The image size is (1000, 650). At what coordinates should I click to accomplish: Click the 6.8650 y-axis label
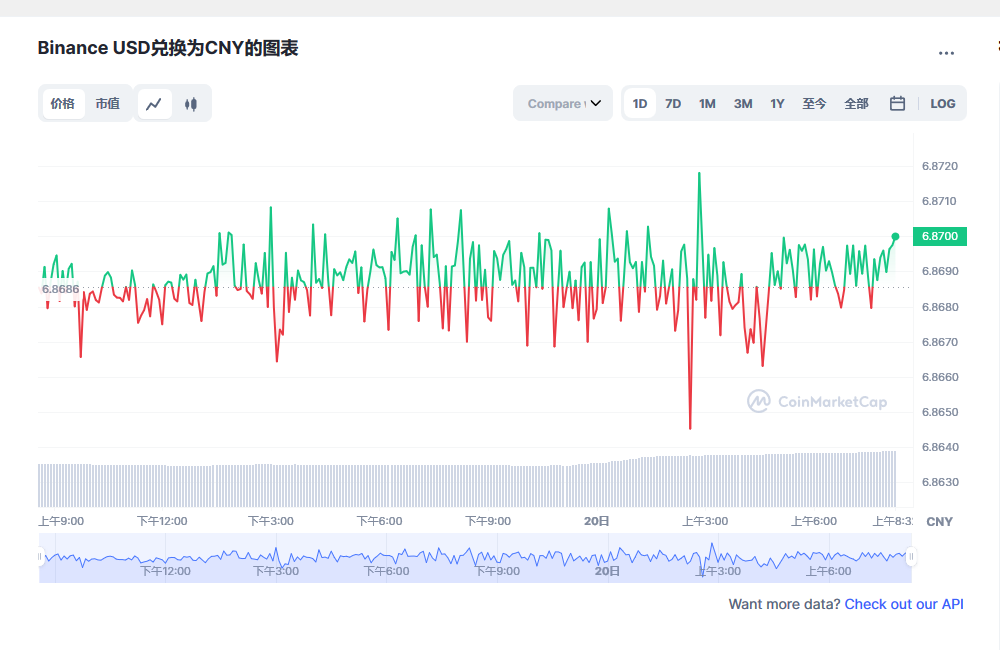point(940,411)
